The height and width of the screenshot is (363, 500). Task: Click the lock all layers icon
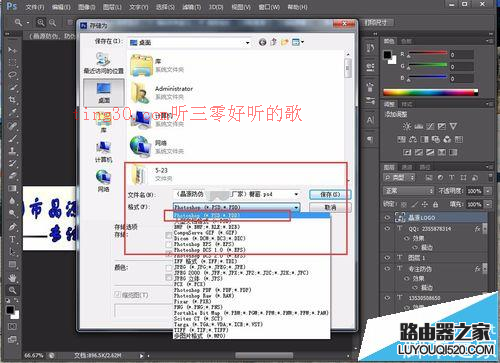click(x=435, y=204)
